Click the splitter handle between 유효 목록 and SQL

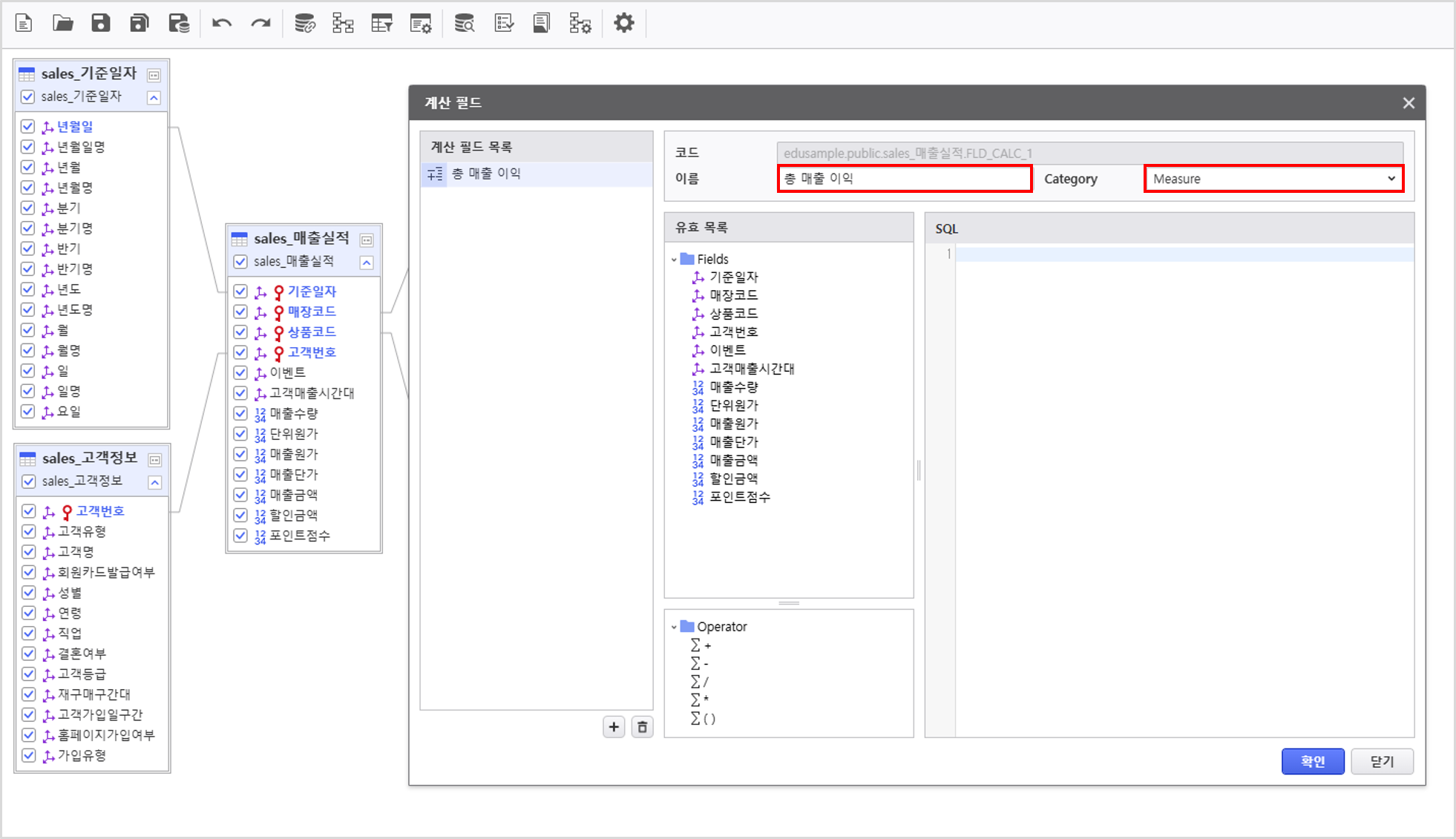[x=919, y=470]
